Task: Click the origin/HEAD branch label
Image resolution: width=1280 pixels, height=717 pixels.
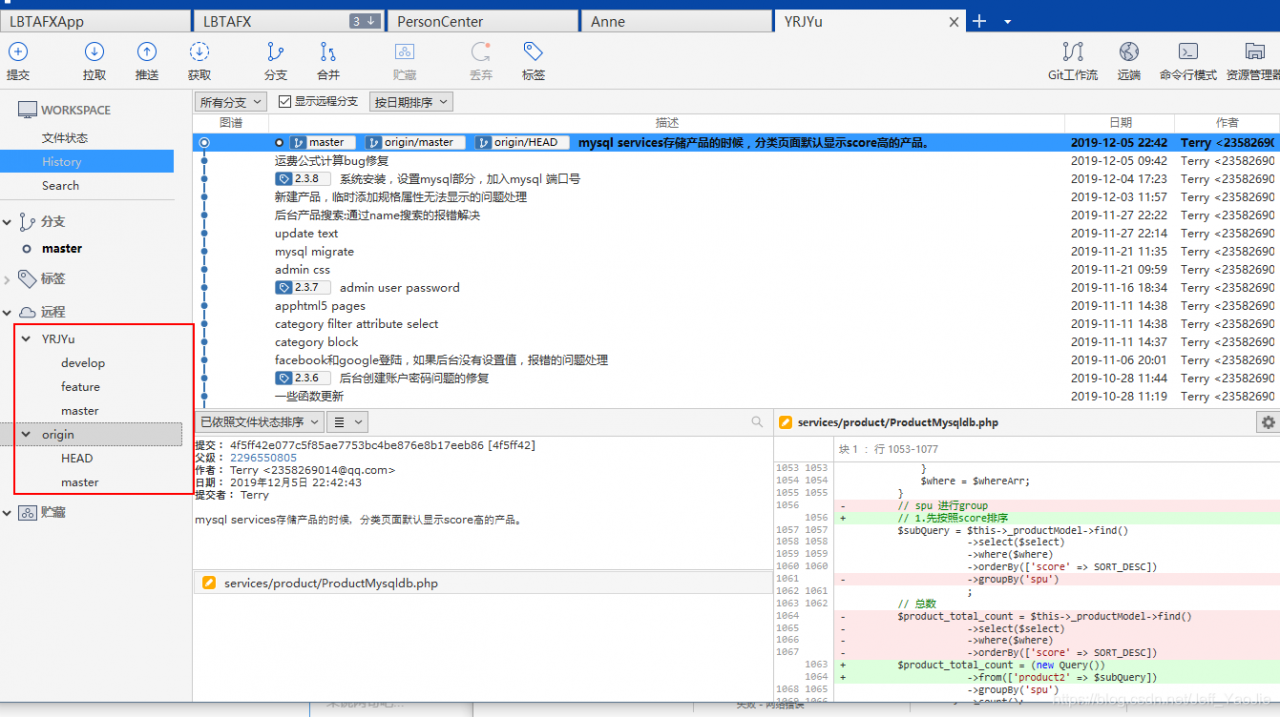Action: coord(522,143)
